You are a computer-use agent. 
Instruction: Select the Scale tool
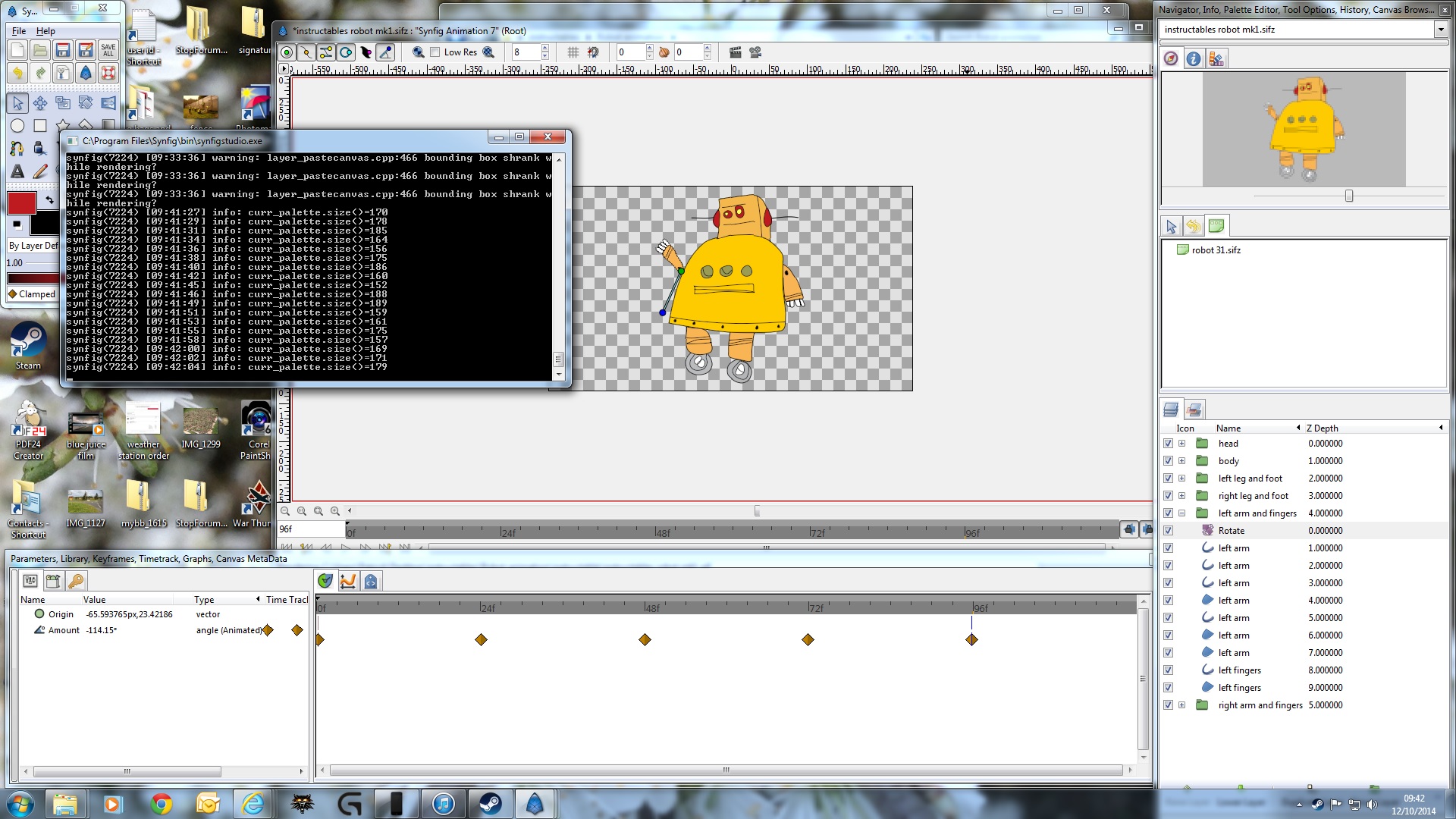63,102
